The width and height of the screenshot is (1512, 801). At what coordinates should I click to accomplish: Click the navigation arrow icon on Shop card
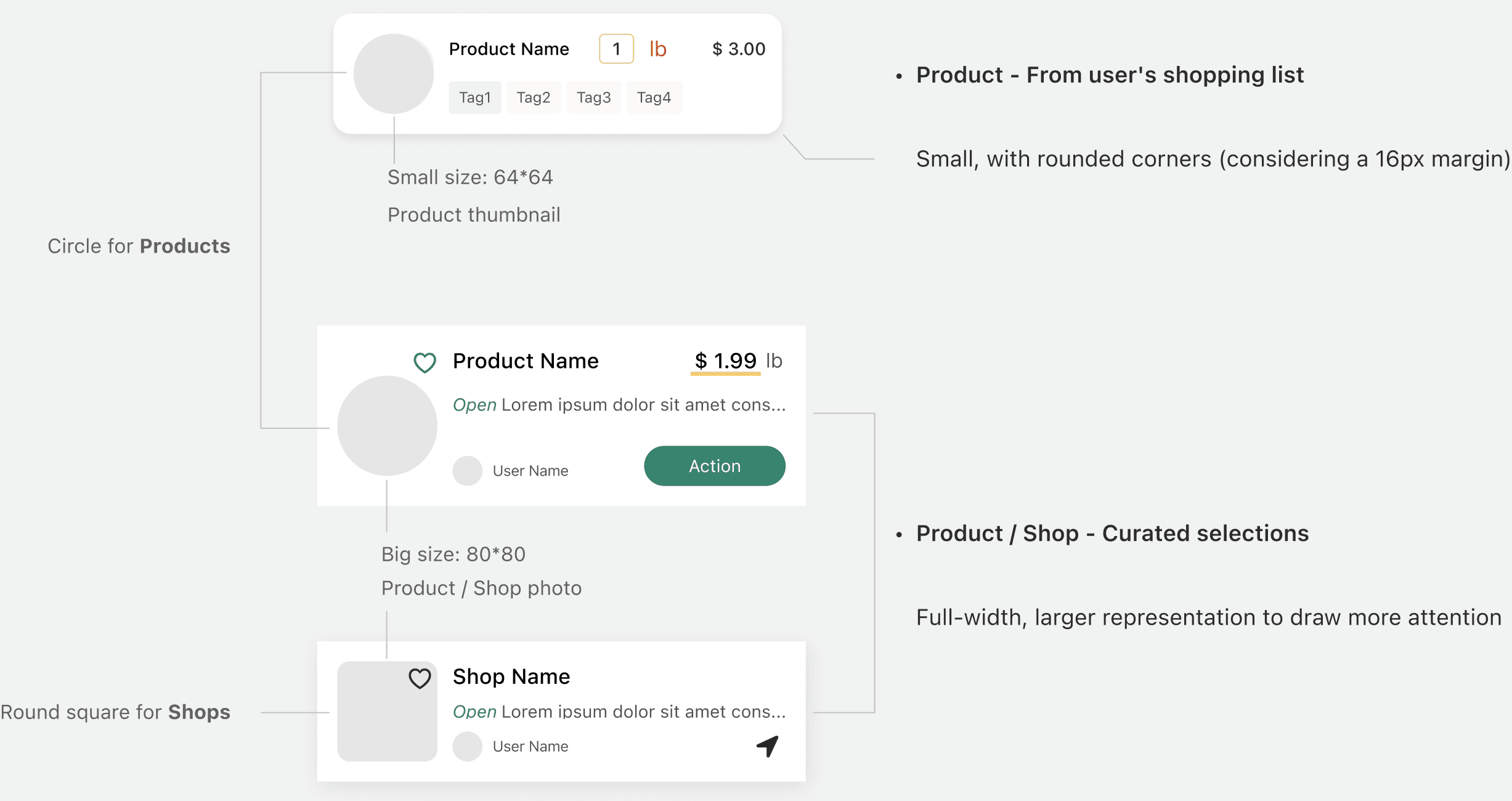pyautogui.click(x=768, y=746)
